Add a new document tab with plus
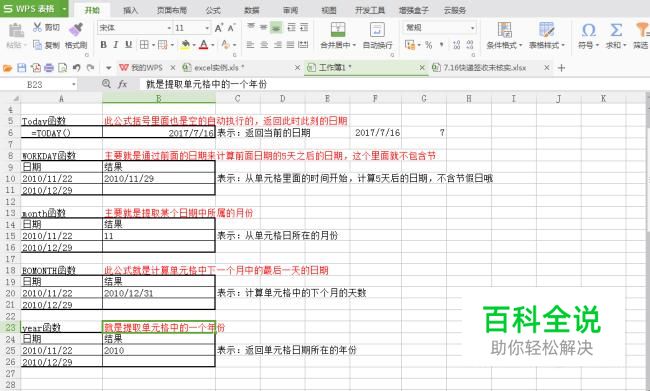Viewport: 650px width, 391px height. pos(561,68)
